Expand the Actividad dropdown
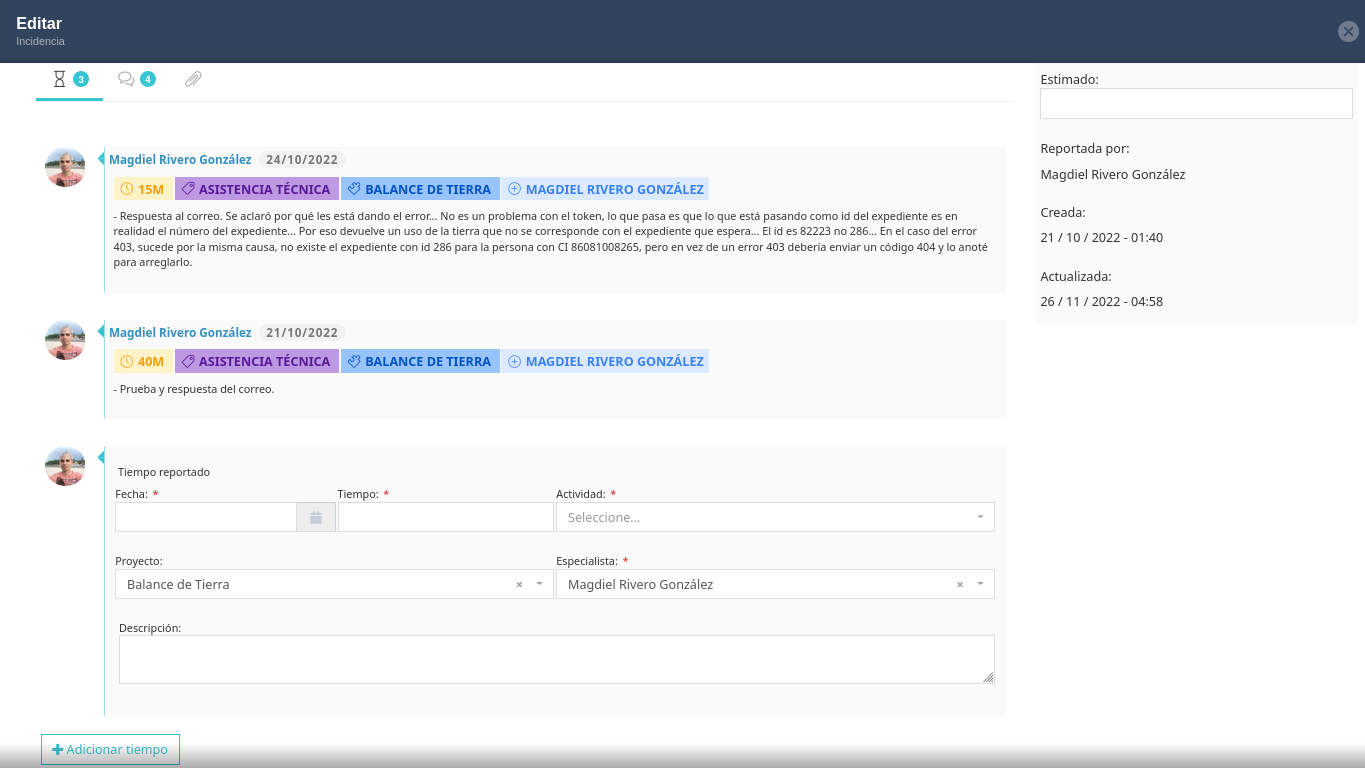This screenshot has height=768, width=1365. [979, 517]
